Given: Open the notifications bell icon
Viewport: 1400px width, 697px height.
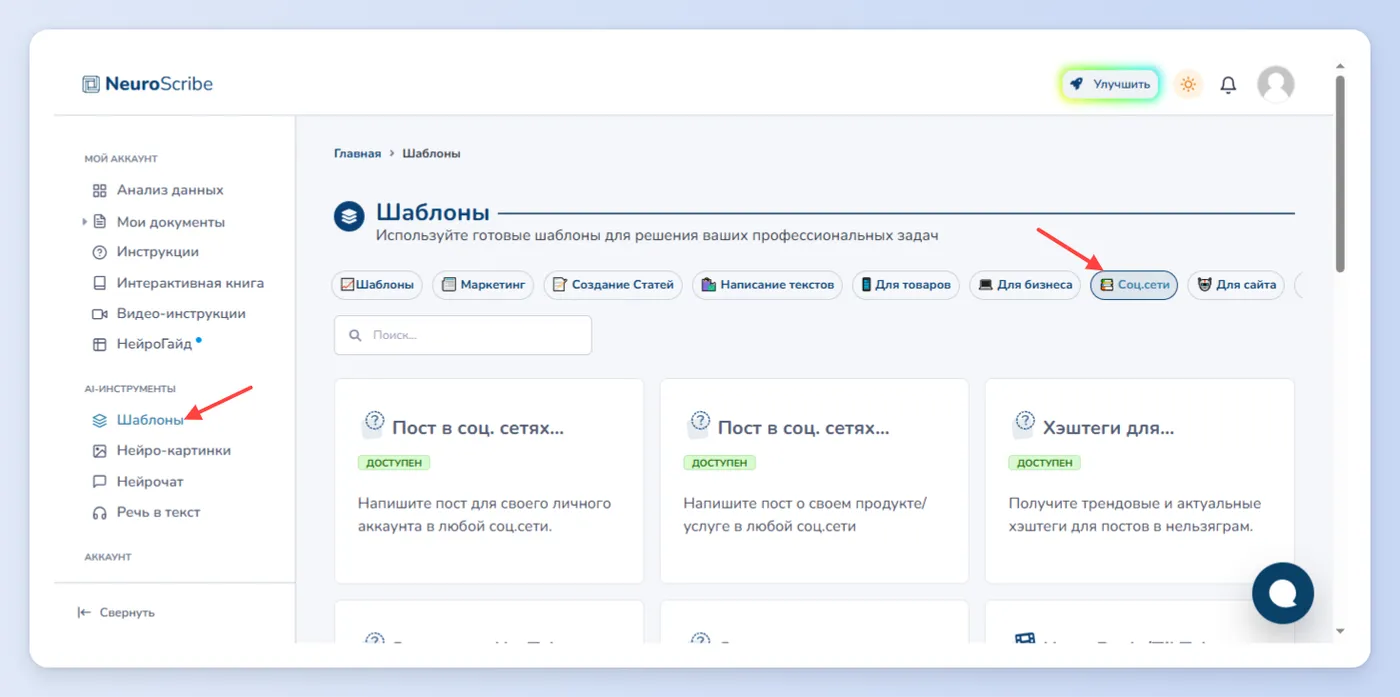Looking at the screenshot, I should click(x=1228, y=85).
